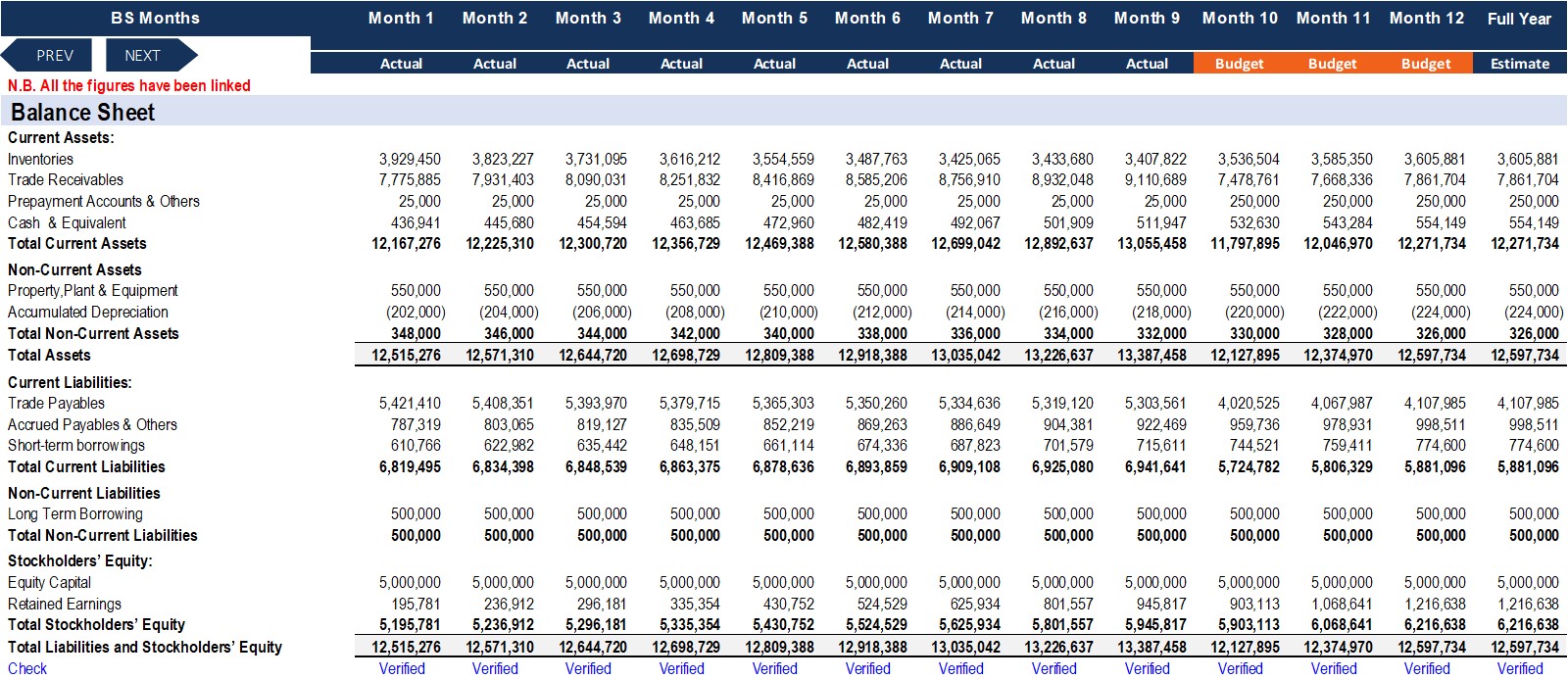Click Cash & Equivalent value 454,594

click(602, 222)
